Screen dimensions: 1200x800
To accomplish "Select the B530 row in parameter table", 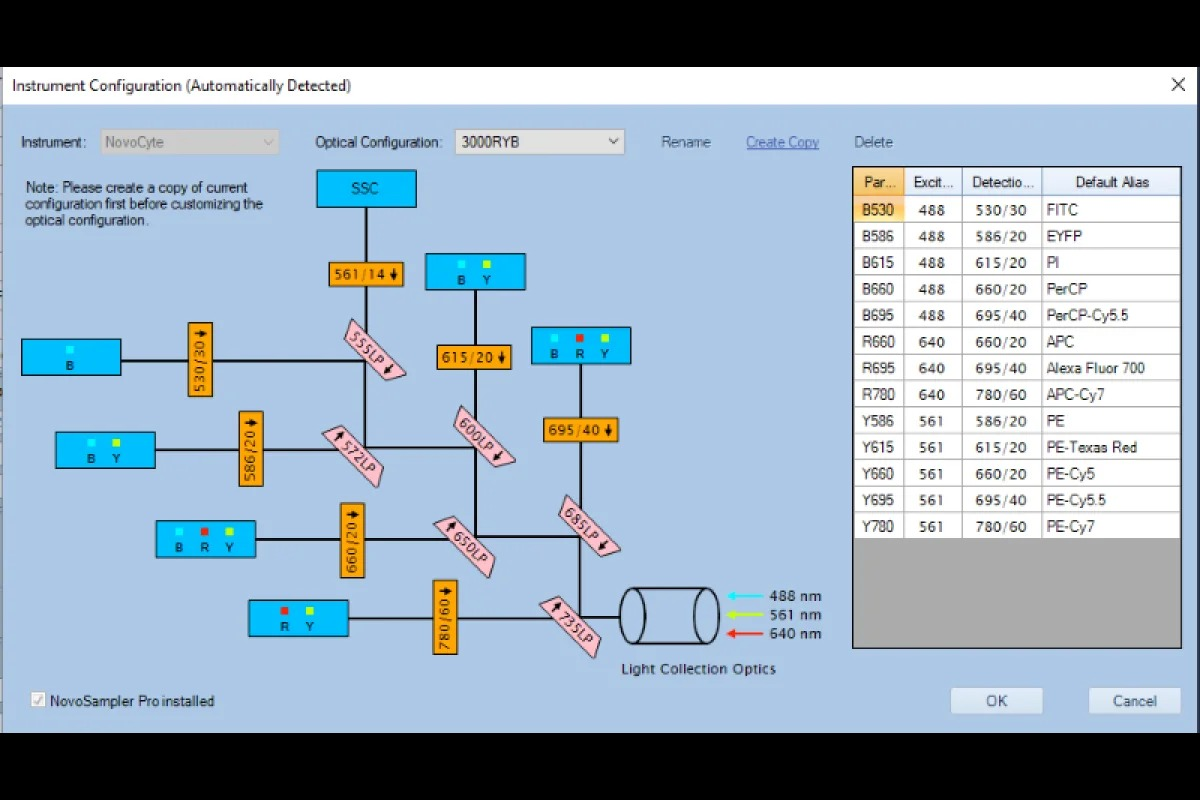I will (x=879, y=210).
